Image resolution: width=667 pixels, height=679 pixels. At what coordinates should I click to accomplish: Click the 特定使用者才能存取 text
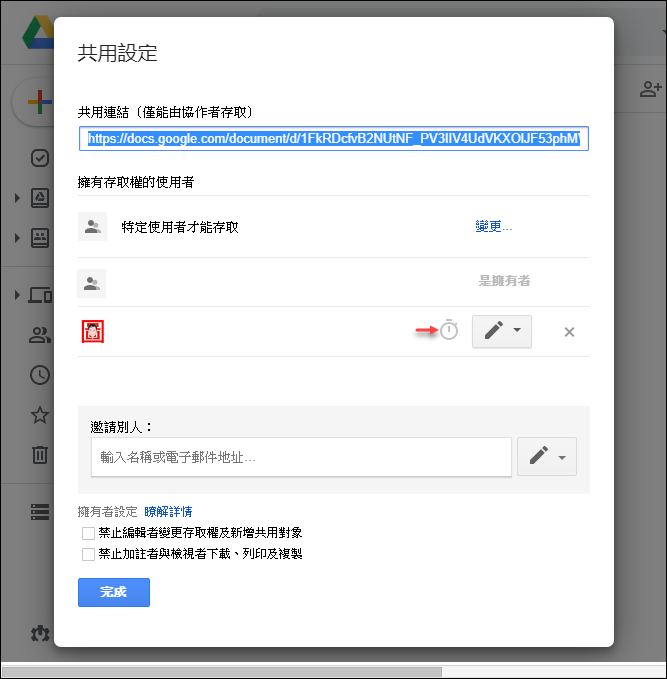click(180, 227)
